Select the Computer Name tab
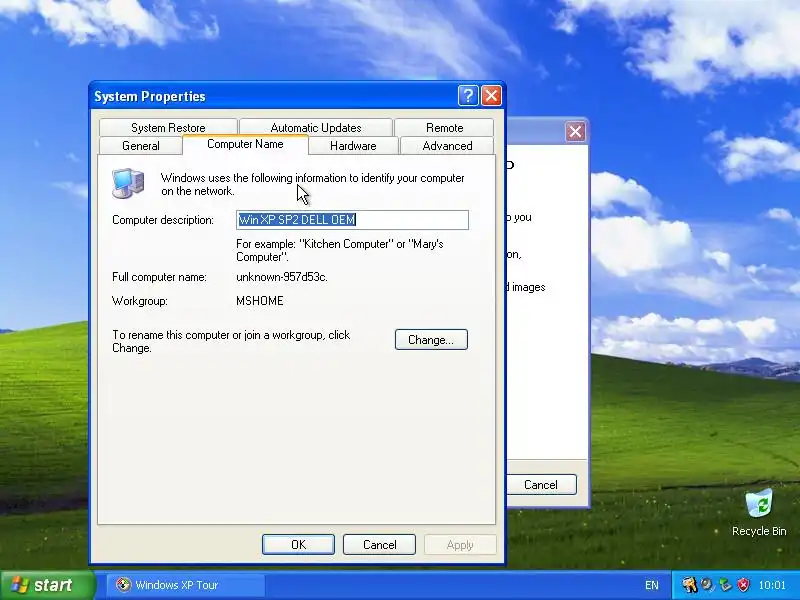800x600 pixels. (x=245, y=144)
